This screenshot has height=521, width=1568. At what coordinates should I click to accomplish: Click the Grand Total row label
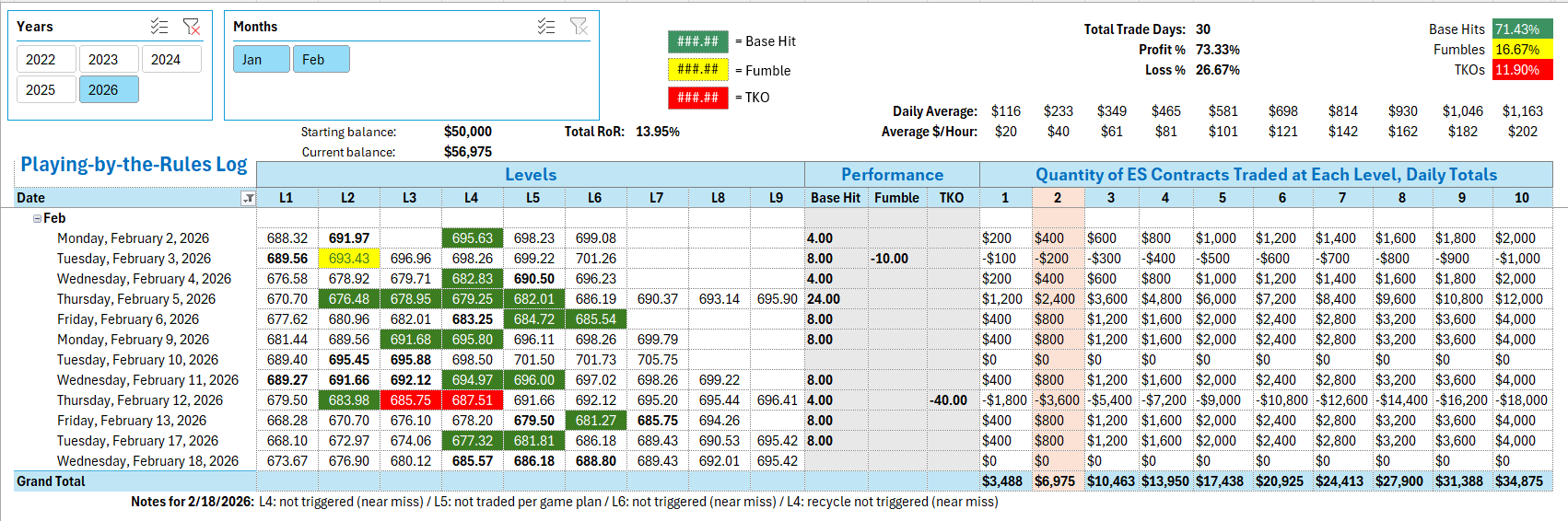(x=51, y=481)
